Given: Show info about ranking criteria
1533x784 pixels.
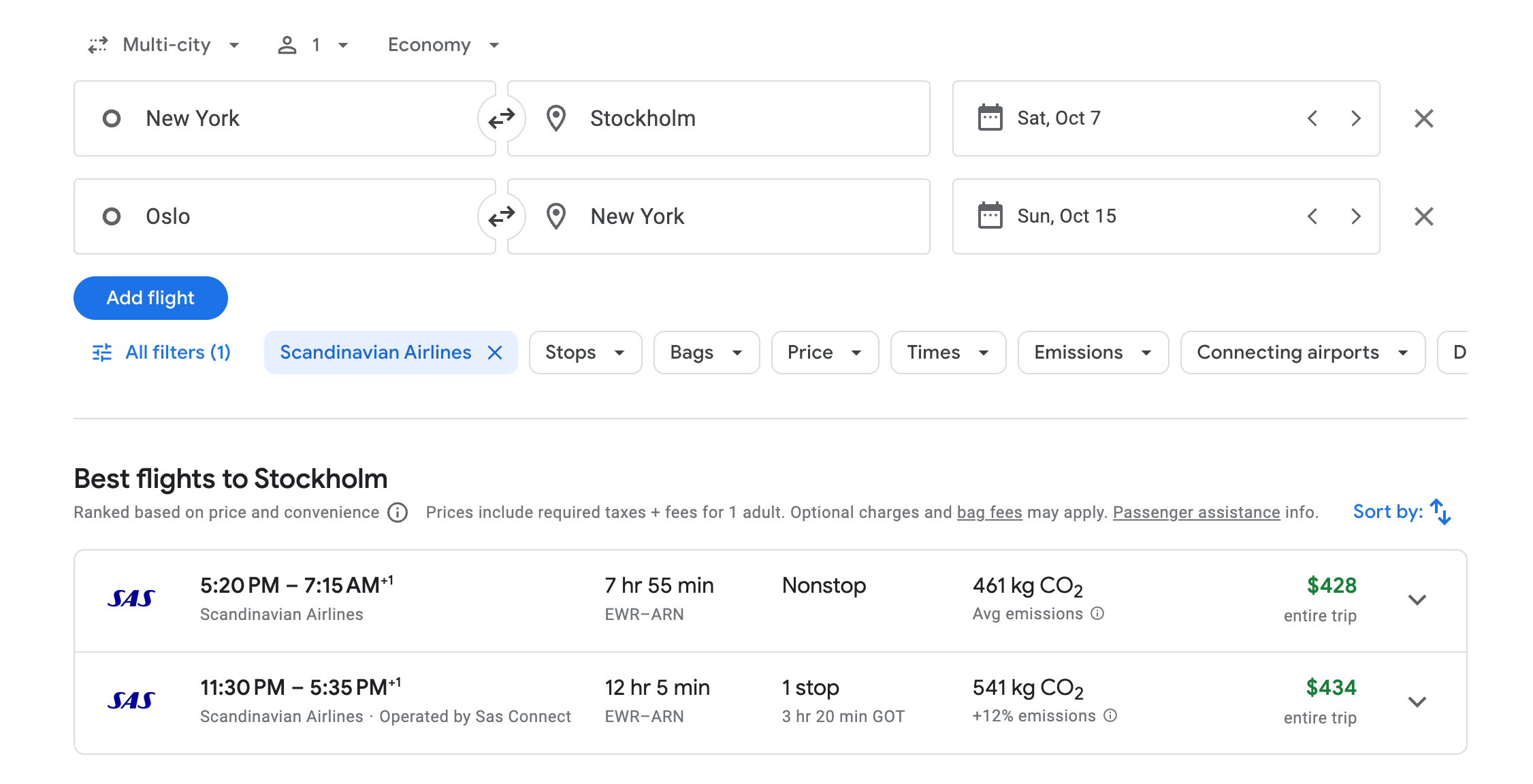Looking at the screenshot, I should point(398,512).
